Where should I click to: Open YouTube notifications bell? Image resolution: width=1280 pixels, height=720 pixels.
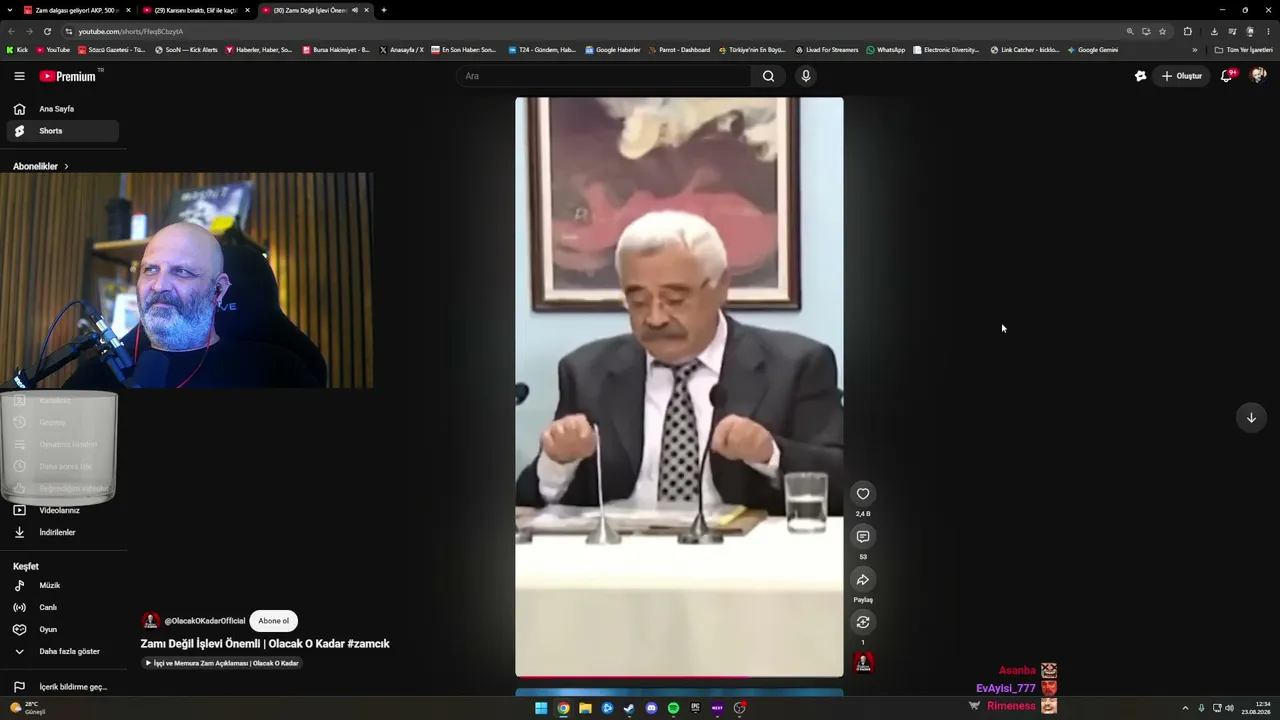[1227, 76]
